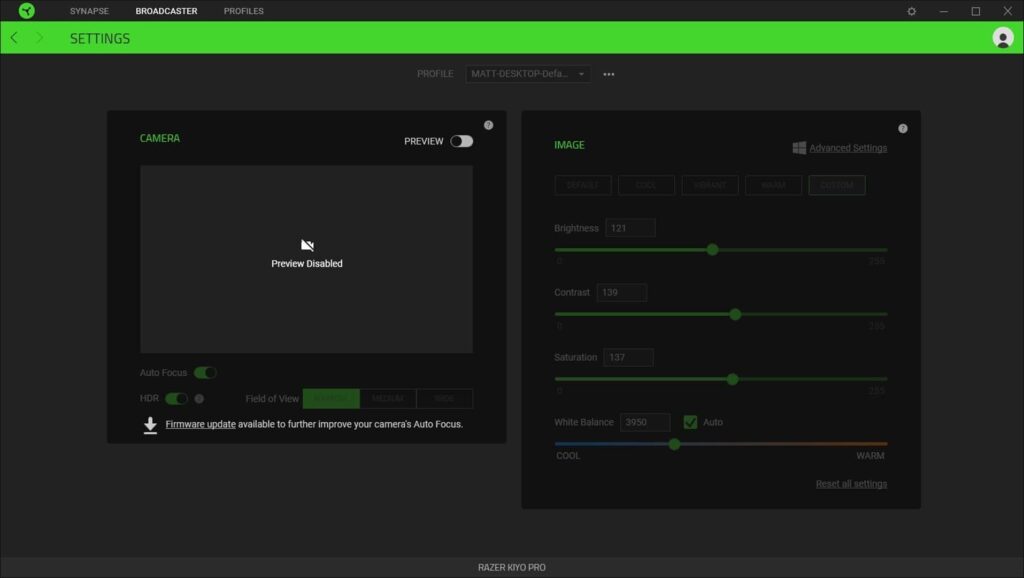Screen dimensions: 1024x578
Task: Select the Custom image preset
Action: tap(837, 185)
